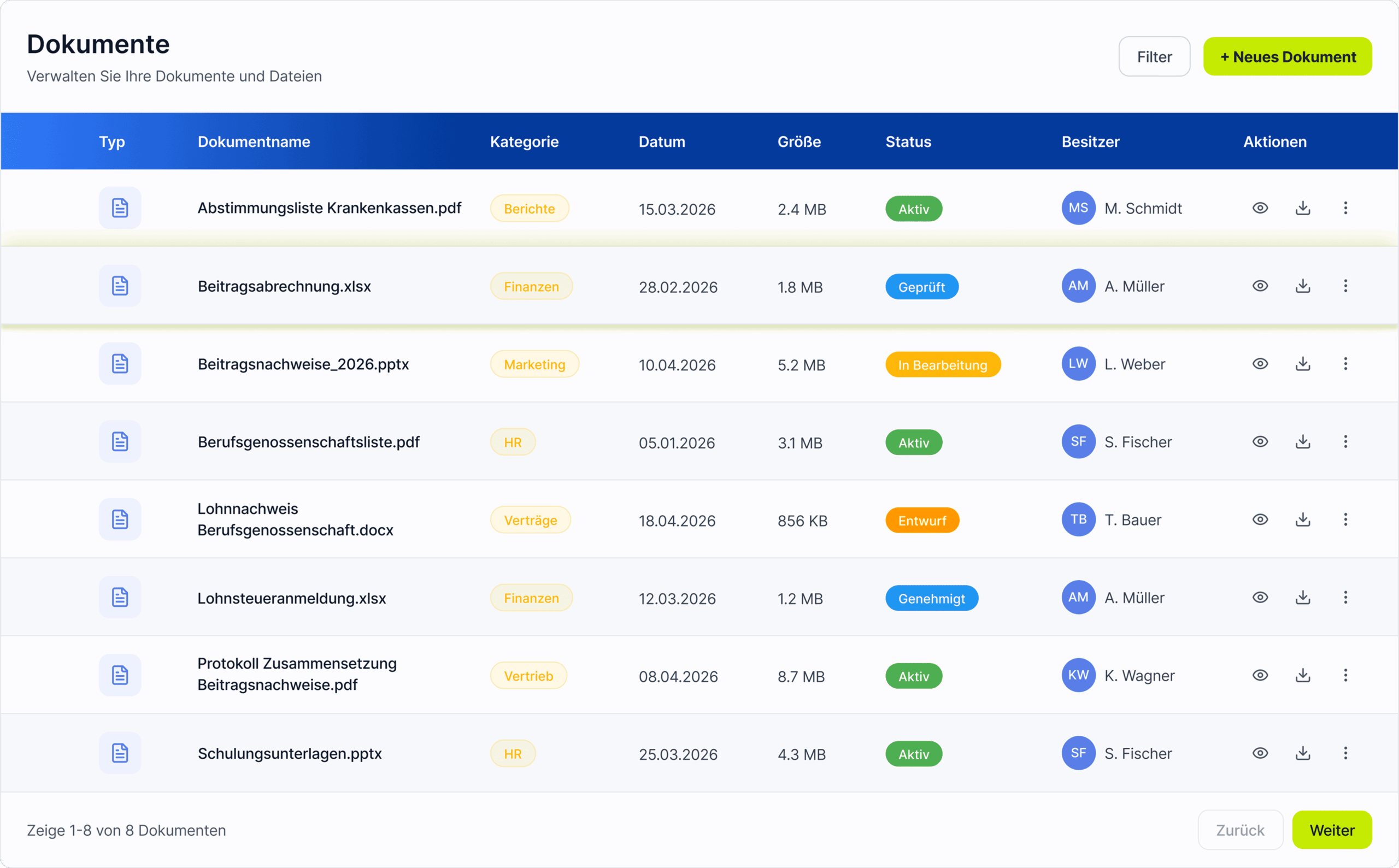The height and width of the screenshot is (868, 1399).
Task: Show preview of Protokoll Zusammensetzung Beitragsnachweise.pdf
Action: coord(1260,675)
